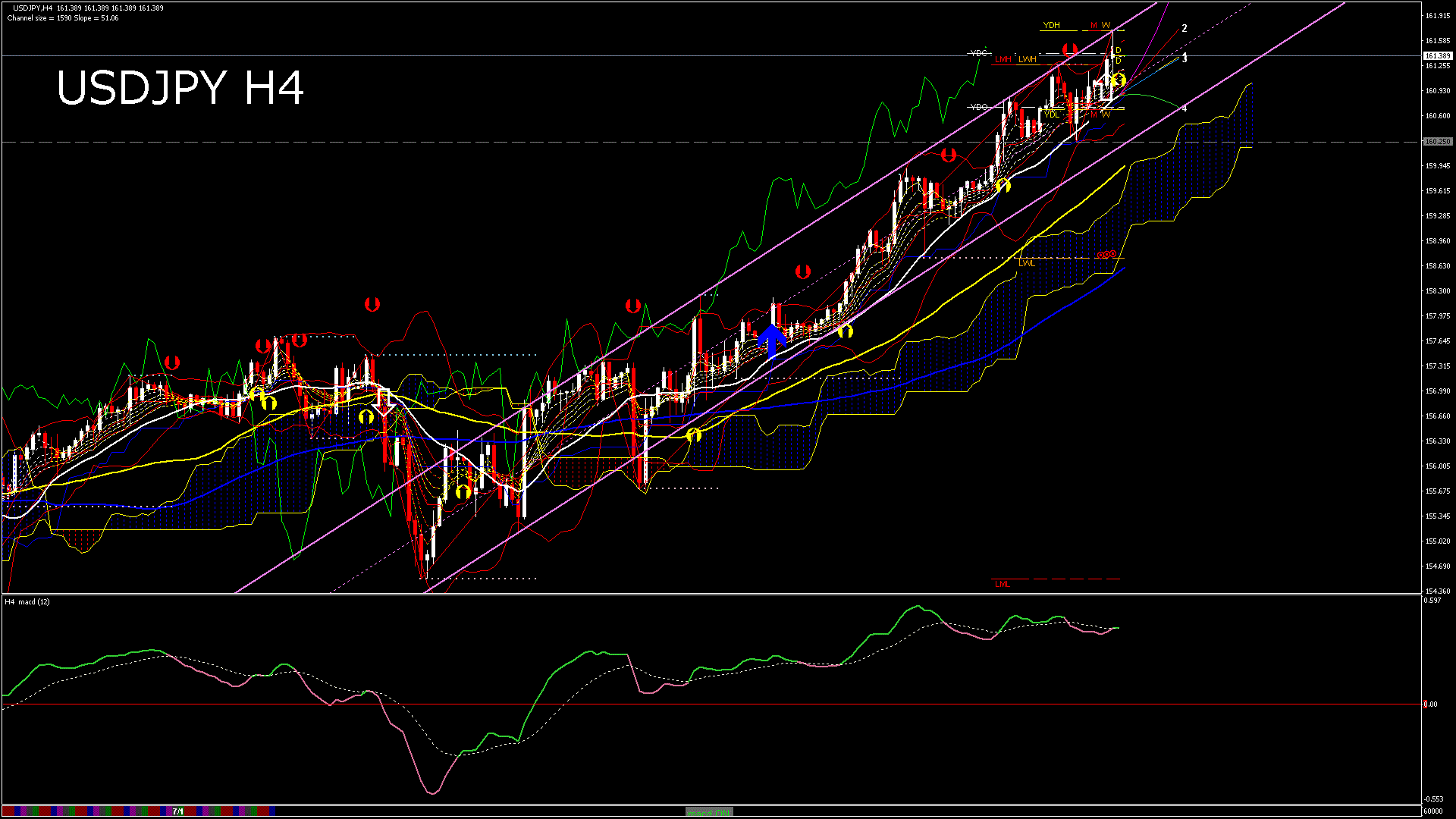Click the 7/1 date marker in bottom bar
This screenshot has width=1456, height=819.
178,811
